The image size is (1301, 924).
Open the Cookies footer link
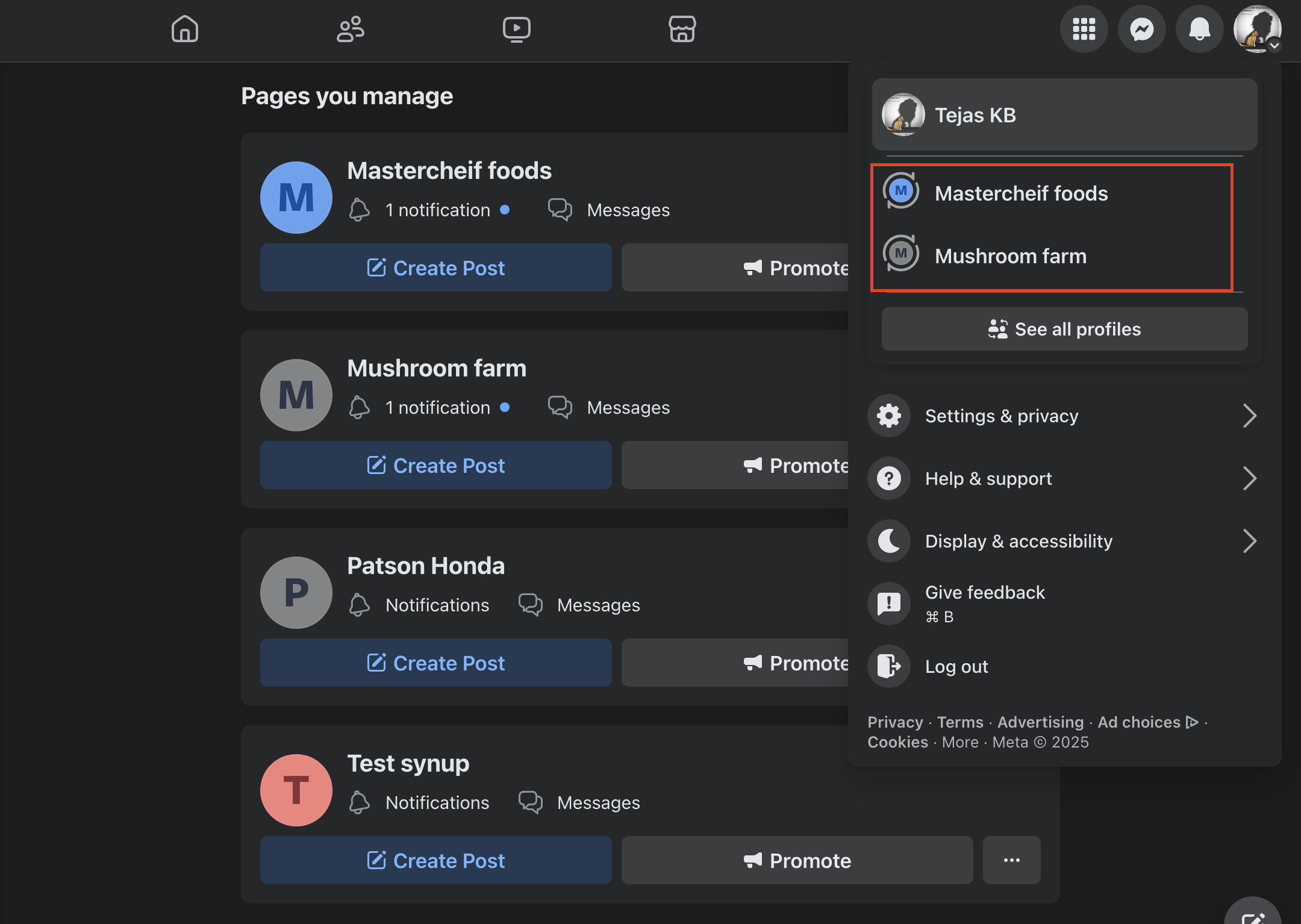pos(897,742)
